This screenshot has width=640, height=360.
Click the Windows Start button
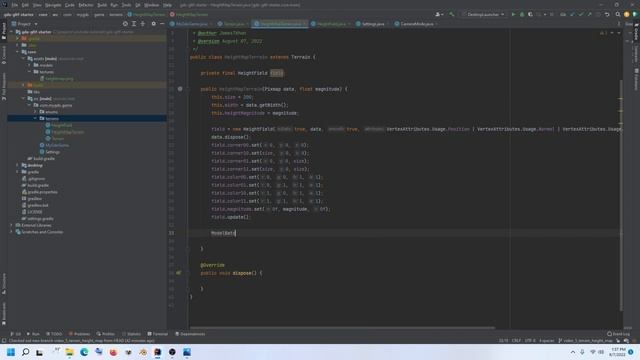[11, 352]
